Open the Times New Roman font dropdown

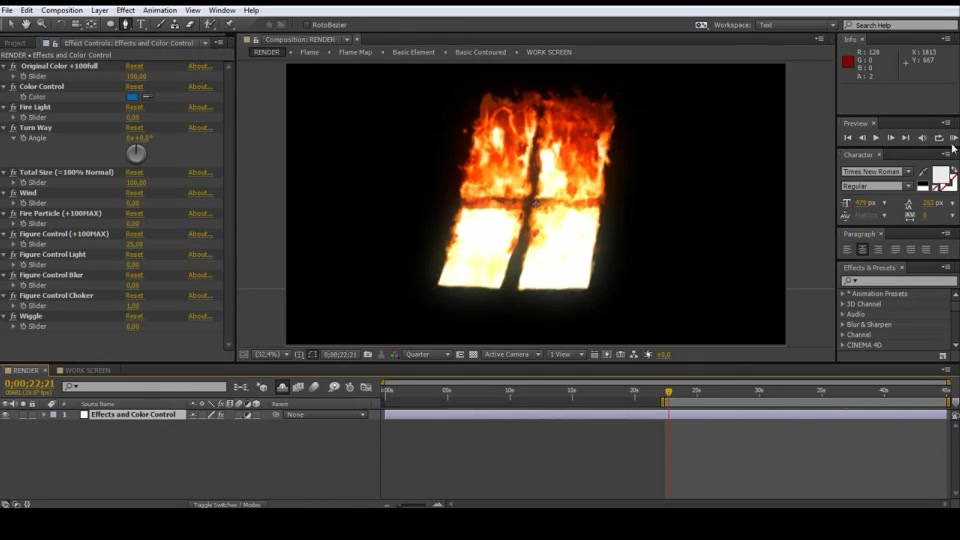click(877, 172)
